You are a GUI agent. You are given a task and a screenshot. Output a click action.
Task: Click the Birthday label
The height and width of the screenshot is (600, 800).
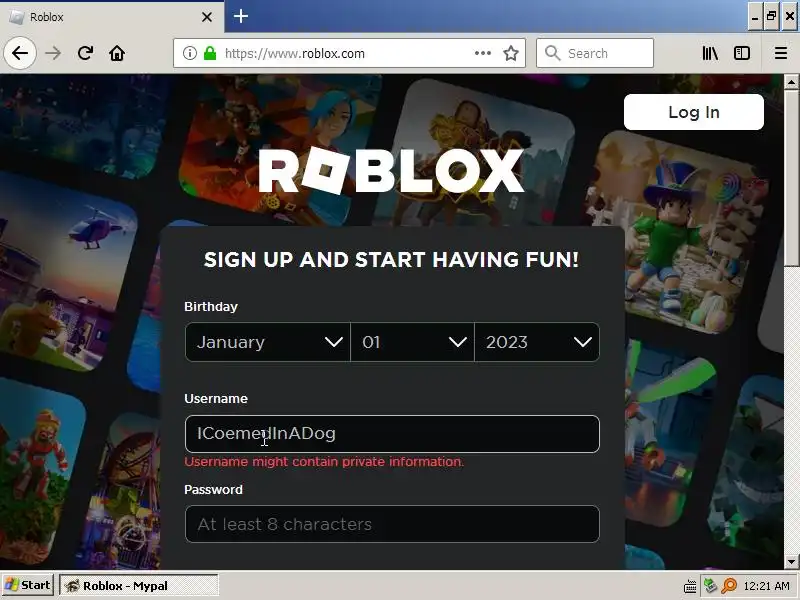click(211, 307)
